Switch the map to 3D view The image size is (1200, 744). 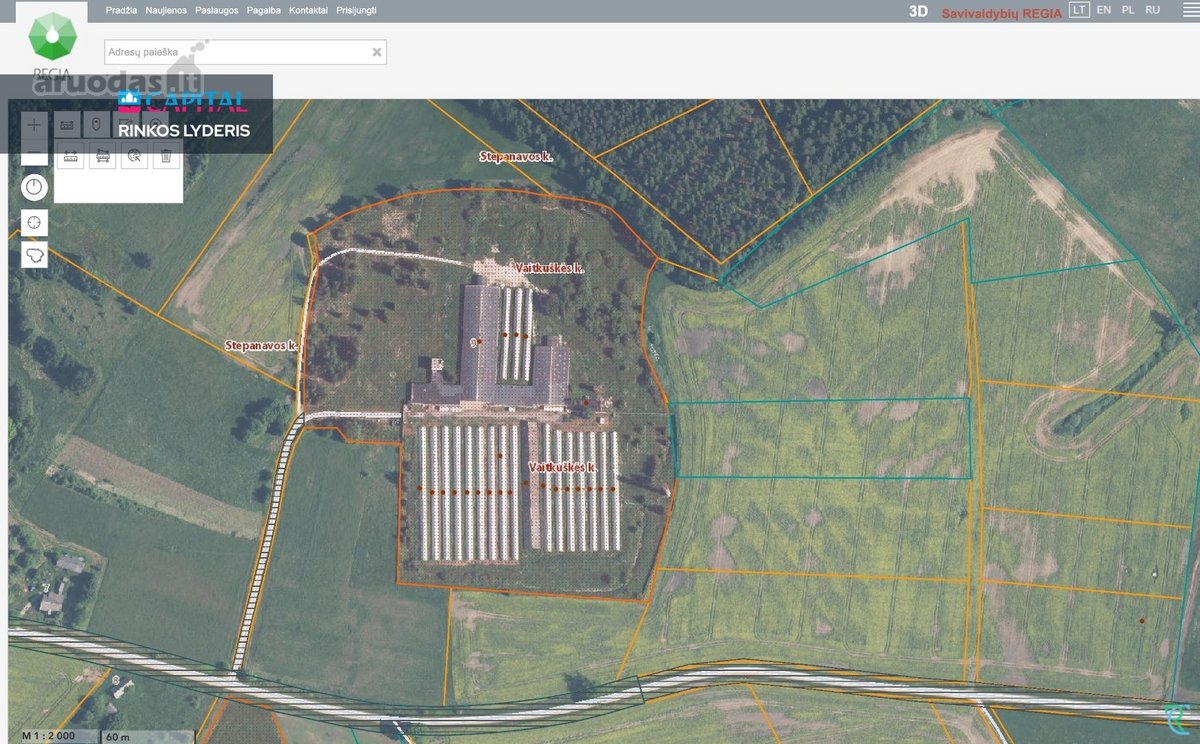pyautogui.click(x=918, y=11)
